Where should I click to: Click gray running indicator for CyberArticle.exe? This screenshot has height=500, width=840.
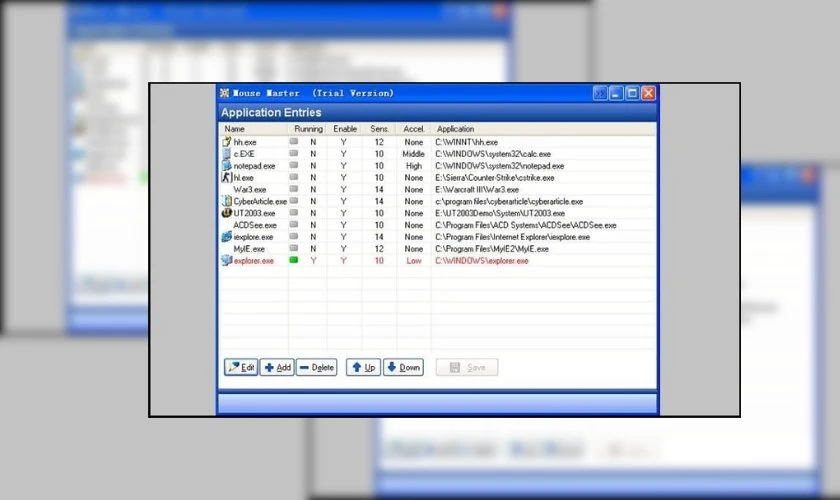(x=294, y=200)
